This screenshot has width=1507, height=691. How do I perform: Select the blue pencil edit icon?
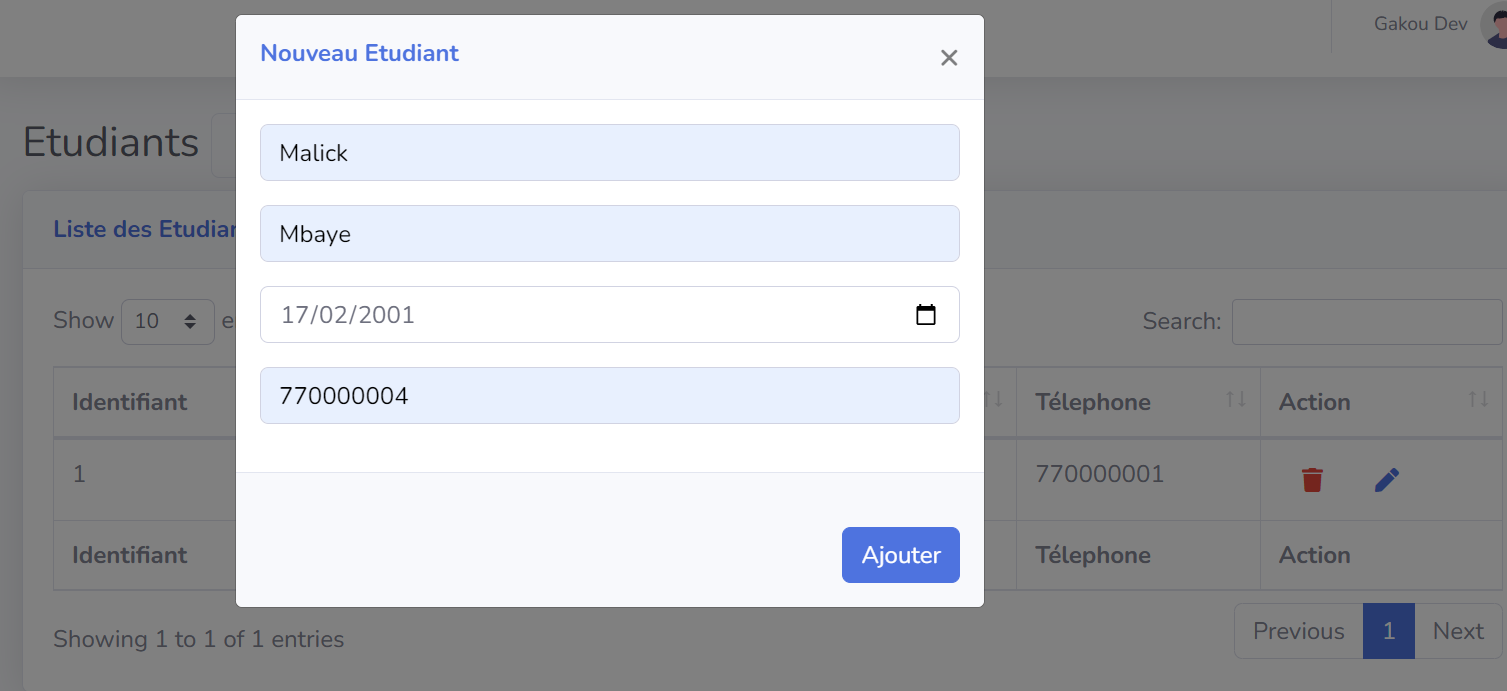click(x=1387, y=479)
